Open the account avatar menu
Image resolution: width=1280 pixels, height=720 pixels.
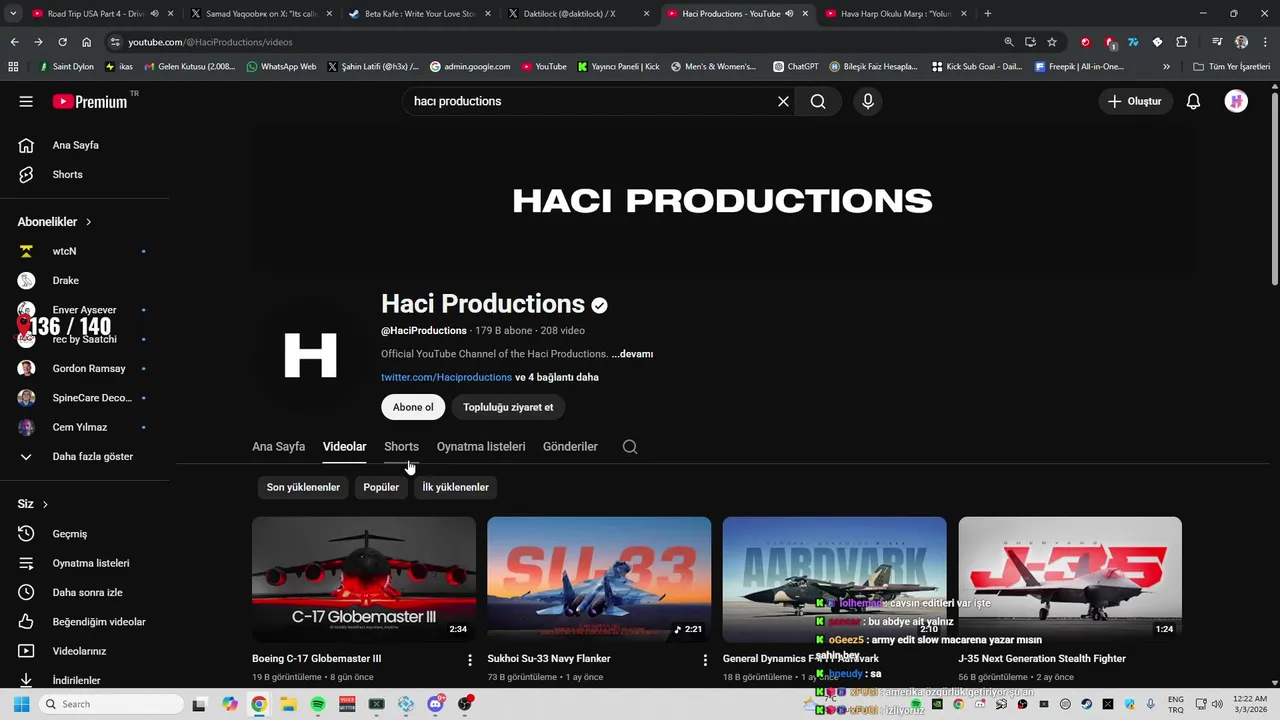tap(1236, 101)
